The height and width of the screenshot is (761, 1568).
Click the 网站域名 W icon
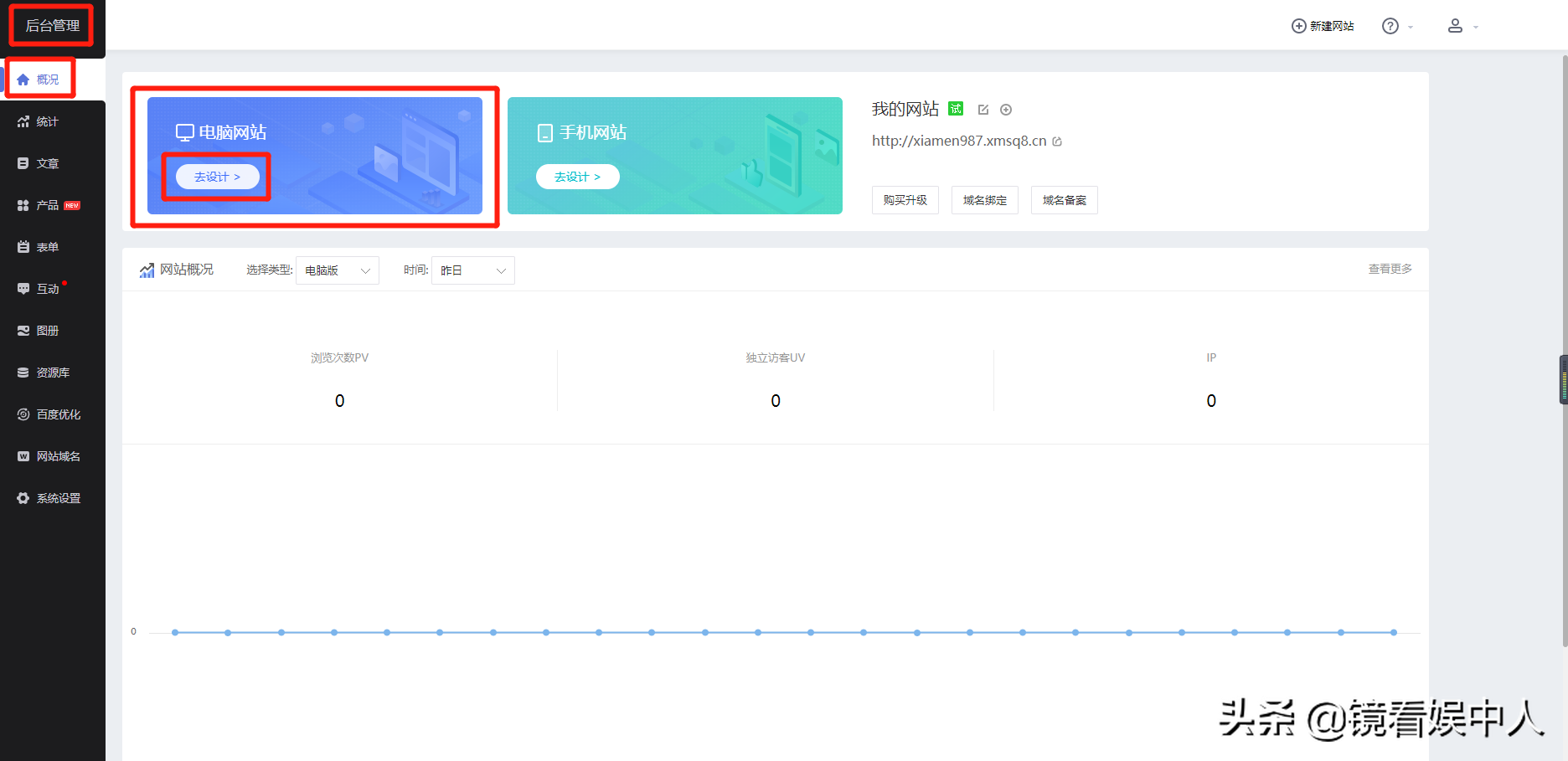(x=23, y=456)
